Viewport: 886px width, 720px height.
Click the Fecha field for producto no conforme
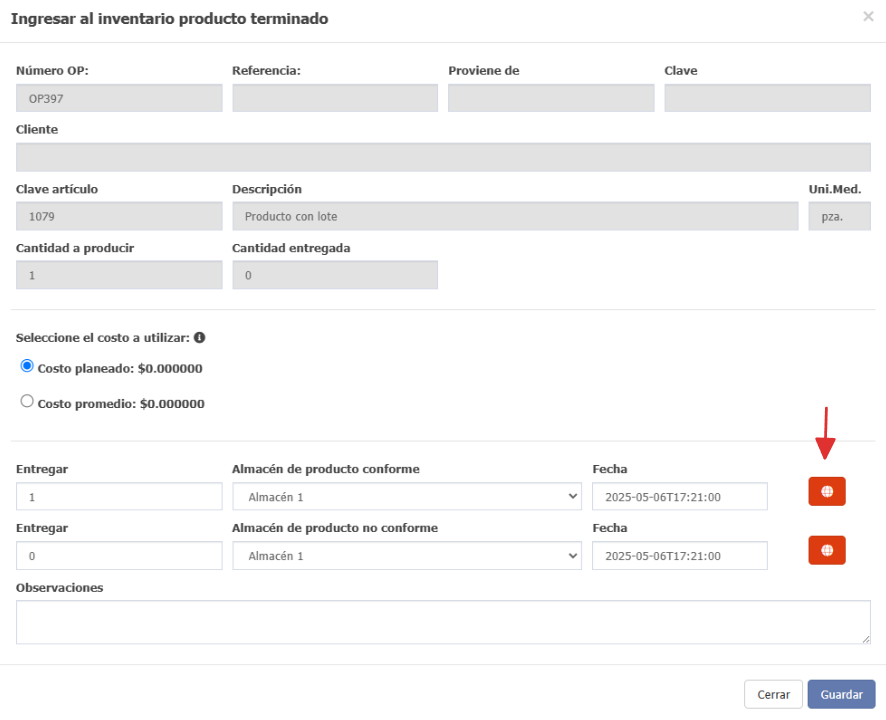pyautogui.click(x=680, y=556)
